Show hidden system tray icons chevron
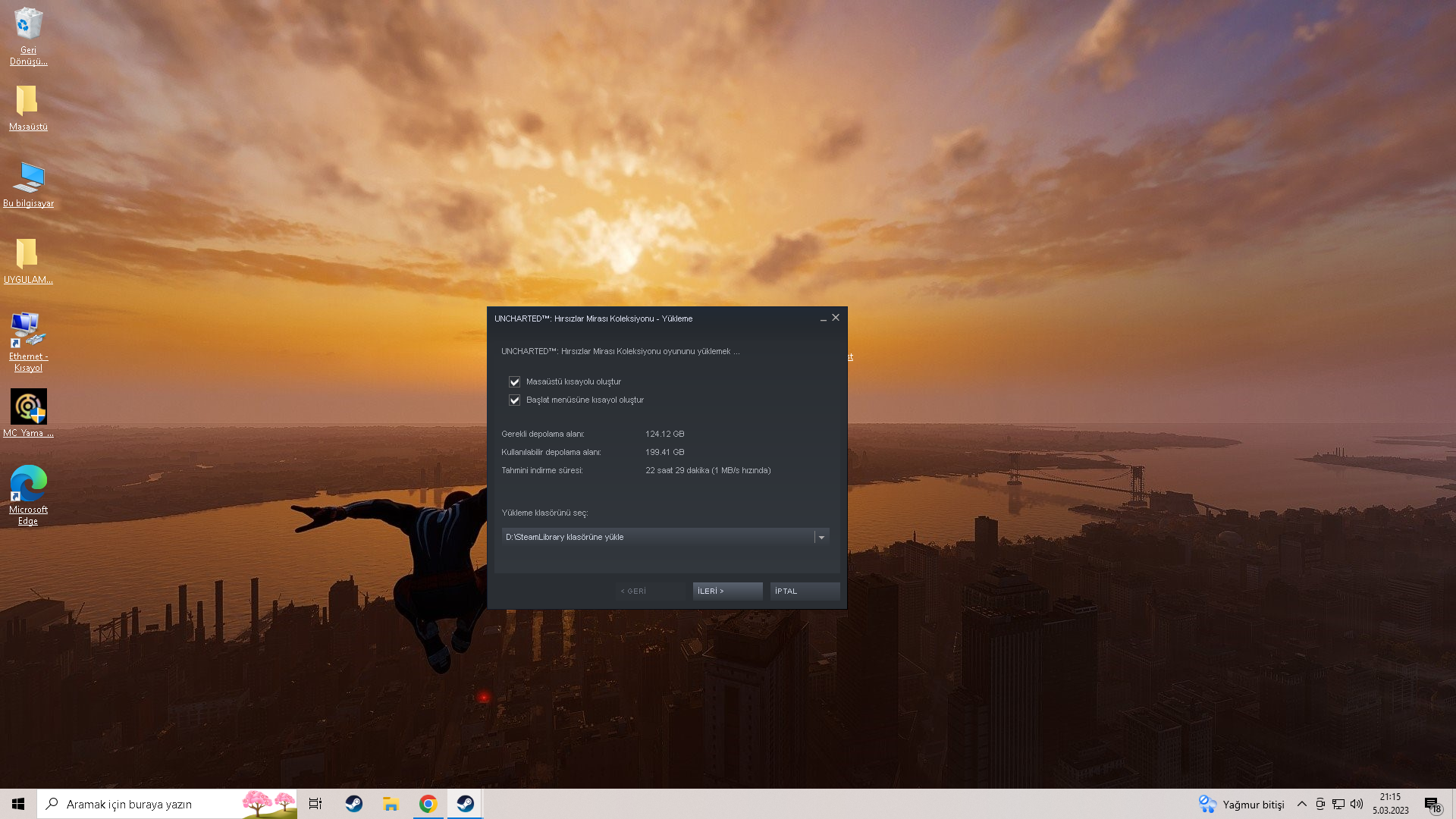 pyautogui.click(x=1301, y=804)
